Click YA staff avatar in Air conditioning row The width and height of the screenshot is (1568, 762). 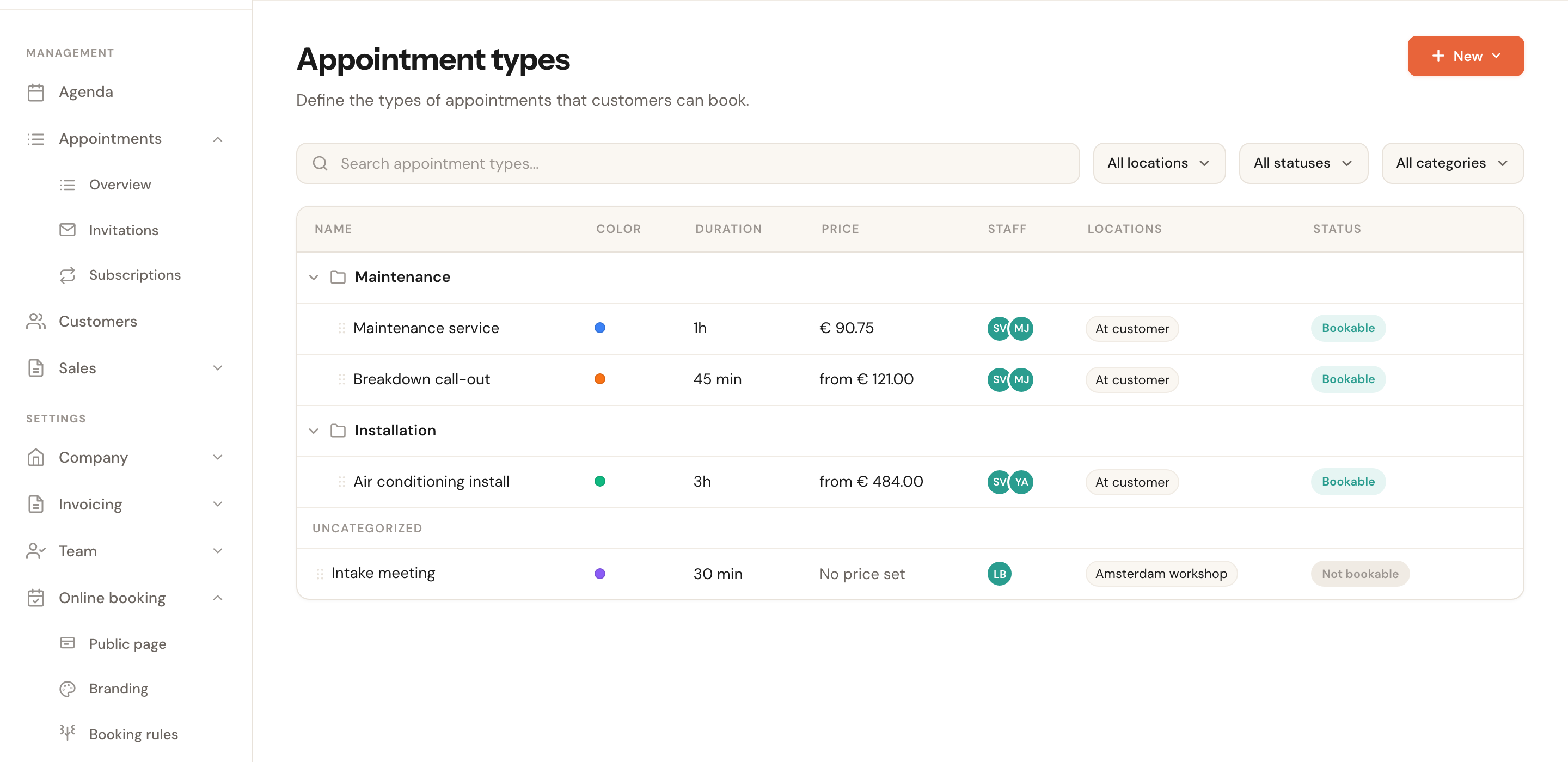(x=1021, y=482)
